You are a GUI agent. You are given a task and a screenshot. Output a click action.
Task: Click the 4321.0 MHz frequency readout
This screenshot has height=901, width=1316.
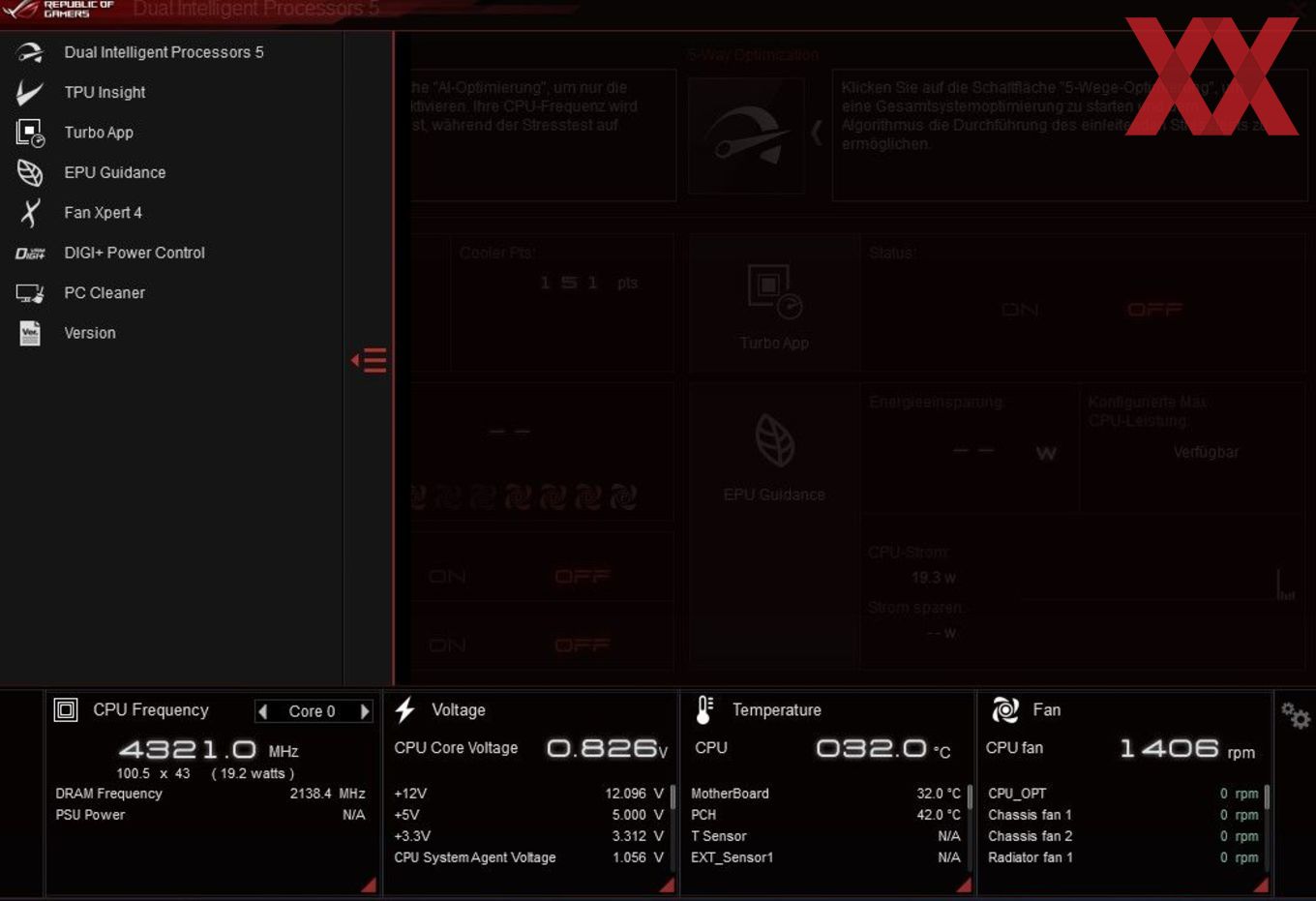[x=208, y=750]
